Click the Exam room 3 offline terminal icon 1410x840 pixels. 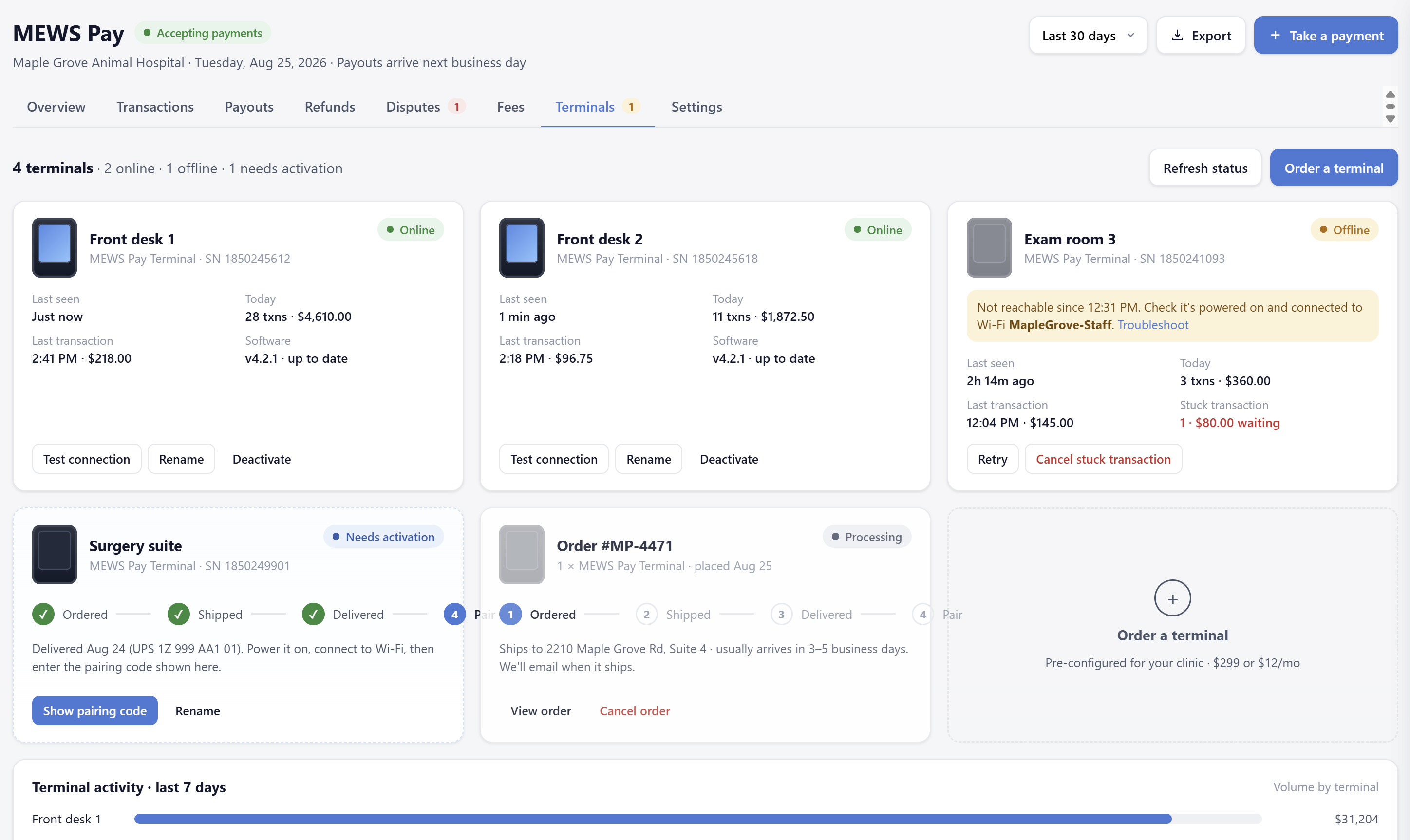click(x=989, y=247)
